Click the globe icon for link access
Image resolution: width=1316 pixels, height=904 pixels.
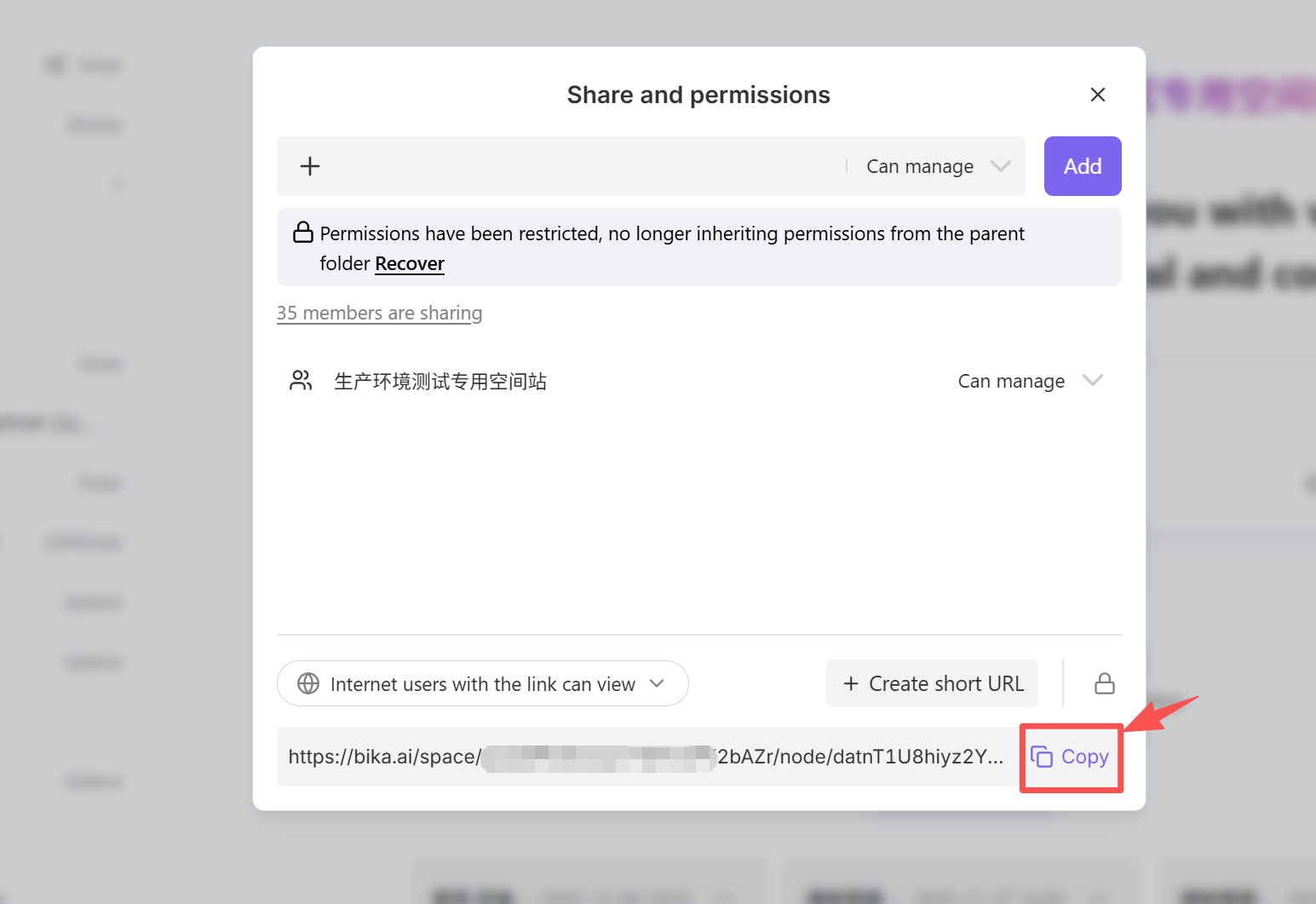(308, 683)
